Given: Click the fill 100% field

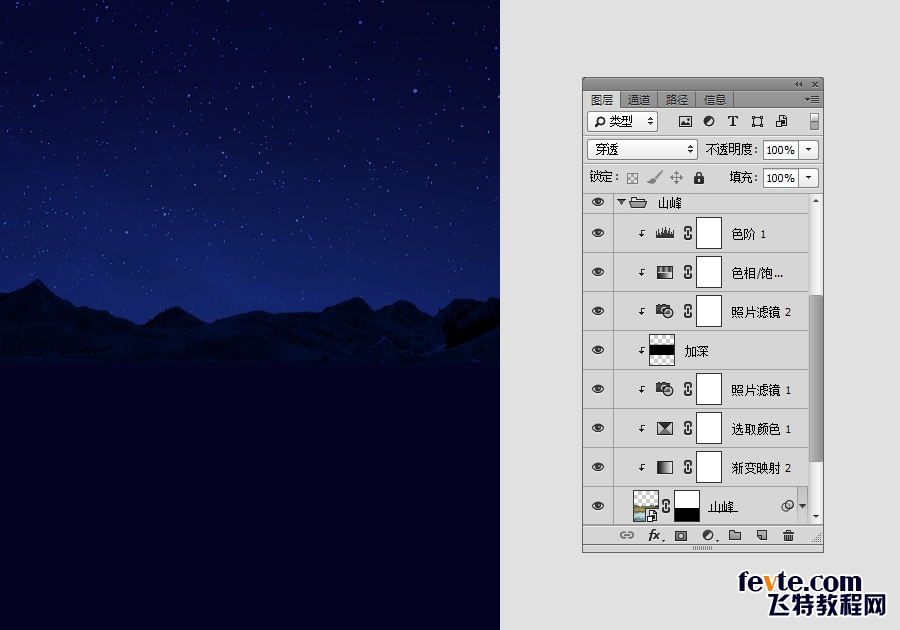Looking at the screenshot, I should [x=781, y=178].
